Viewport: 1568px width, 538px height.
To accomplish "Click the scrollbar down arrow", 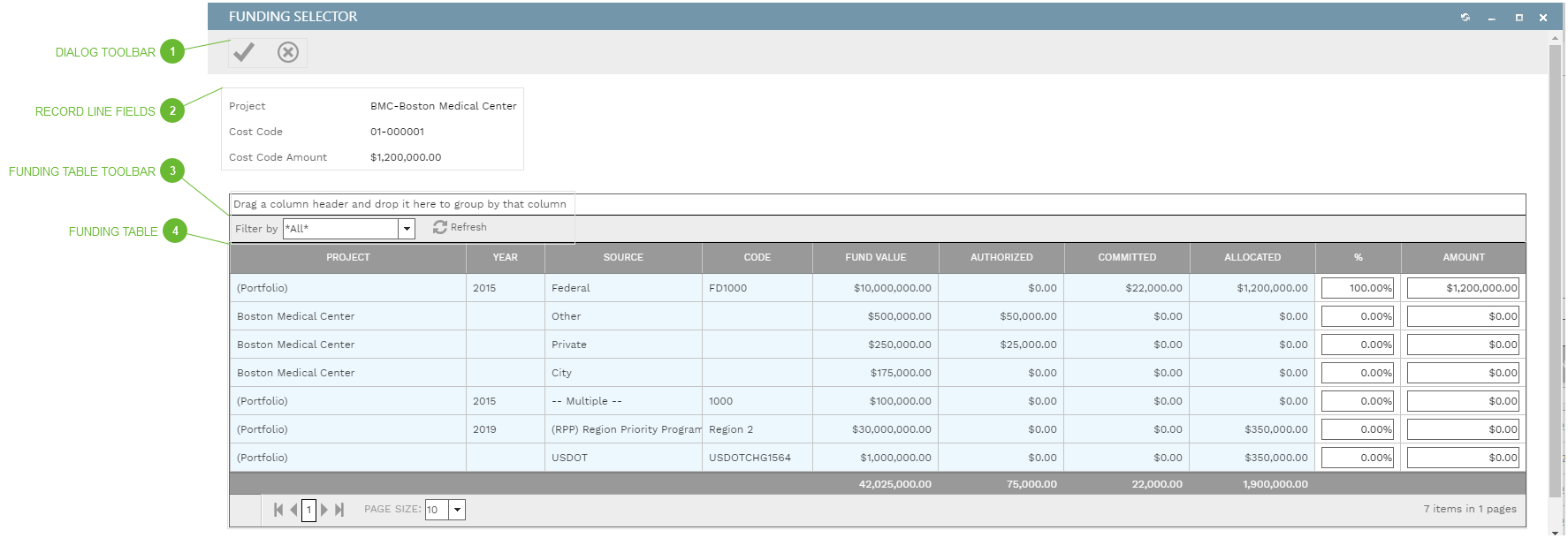I will coord(1555,533).
